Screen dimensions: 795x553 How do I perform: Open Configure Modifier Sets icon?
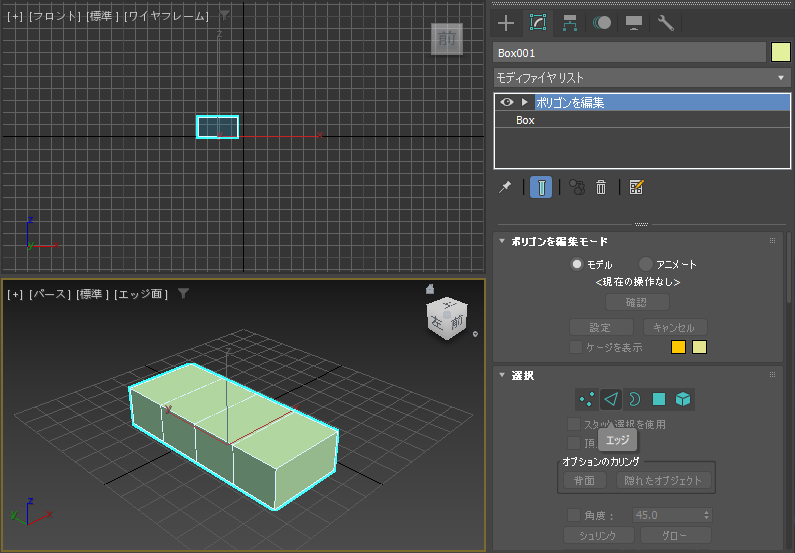pyautogui.click(x=636, y=187)
